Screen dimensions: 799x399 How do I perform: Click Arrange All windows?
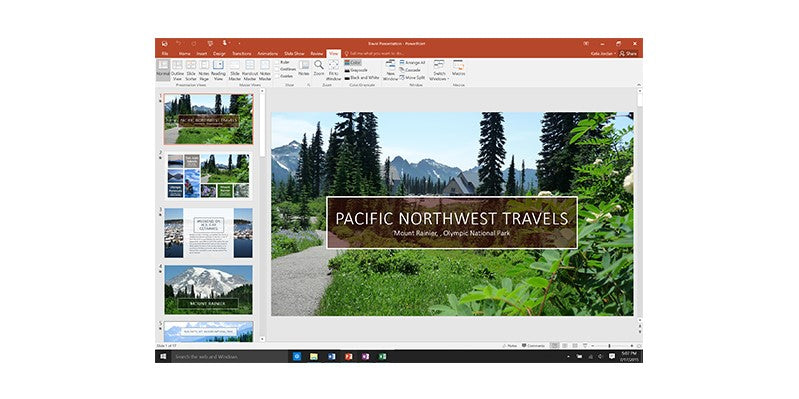[x=413, y=62]
